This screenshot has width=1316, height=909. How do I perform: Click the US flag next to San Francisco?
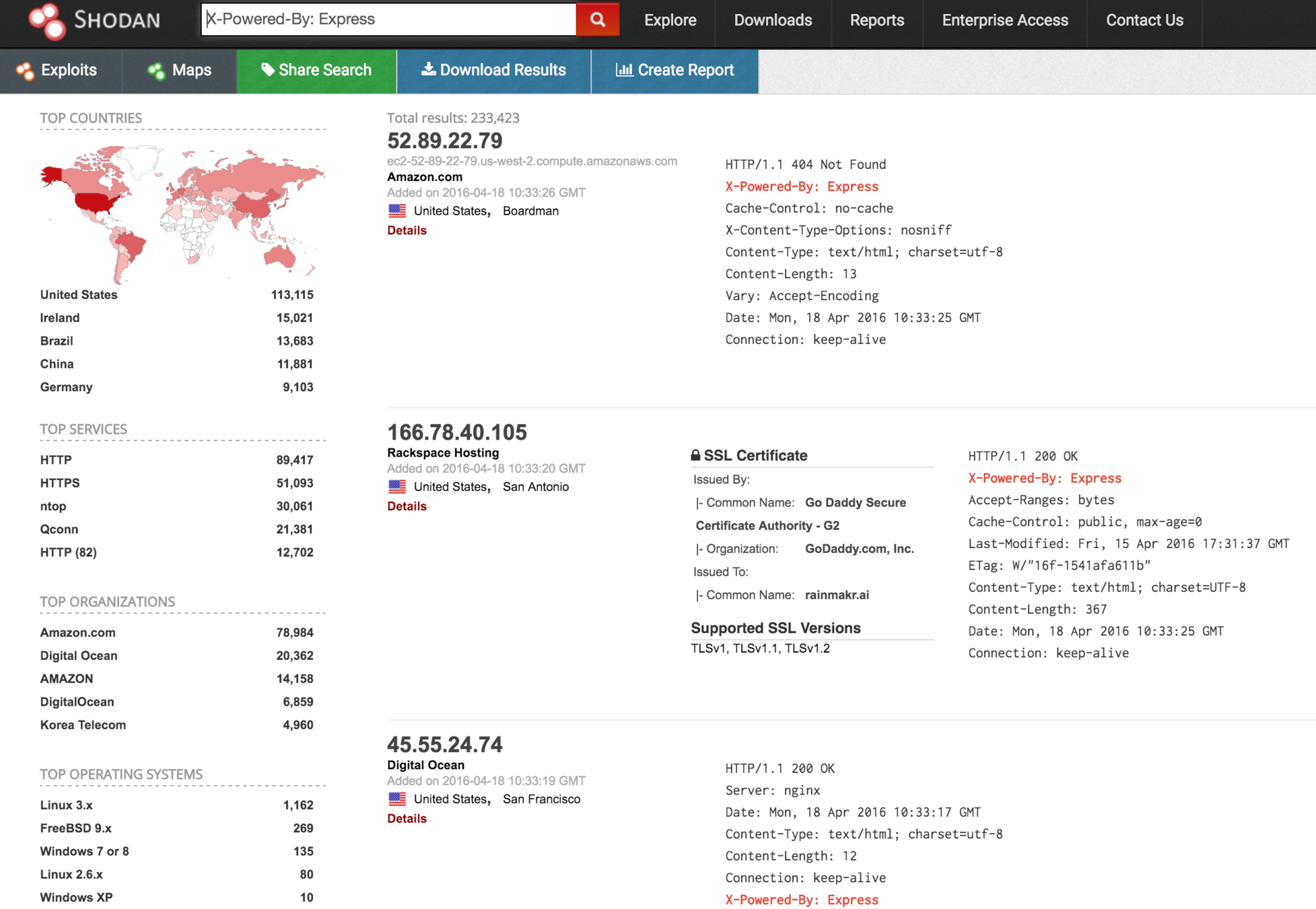[397, 799]
